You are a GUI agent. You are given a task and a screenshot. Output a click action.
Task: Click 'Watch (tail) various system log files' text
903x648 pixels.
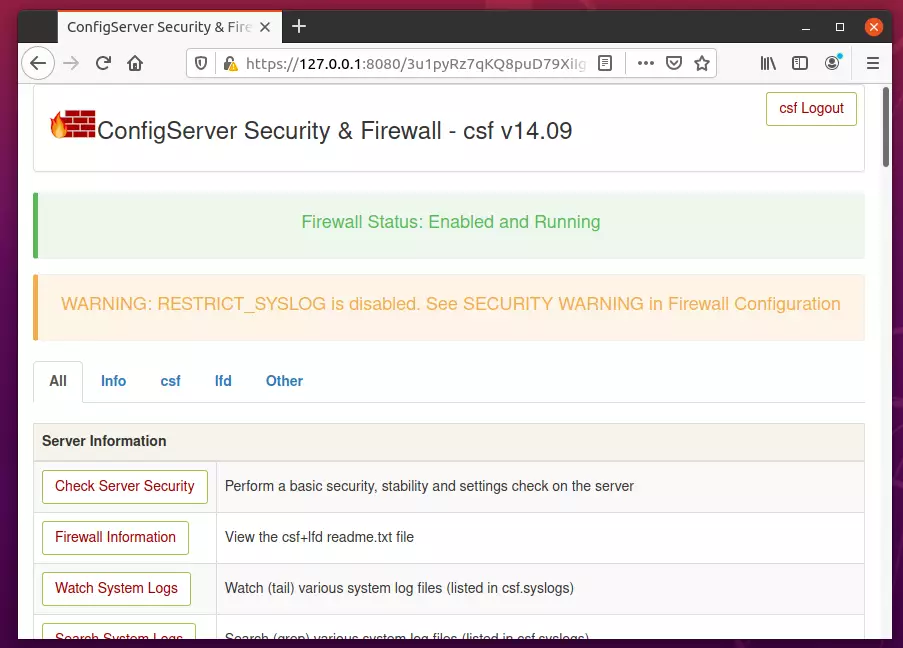tap(399, 588)
